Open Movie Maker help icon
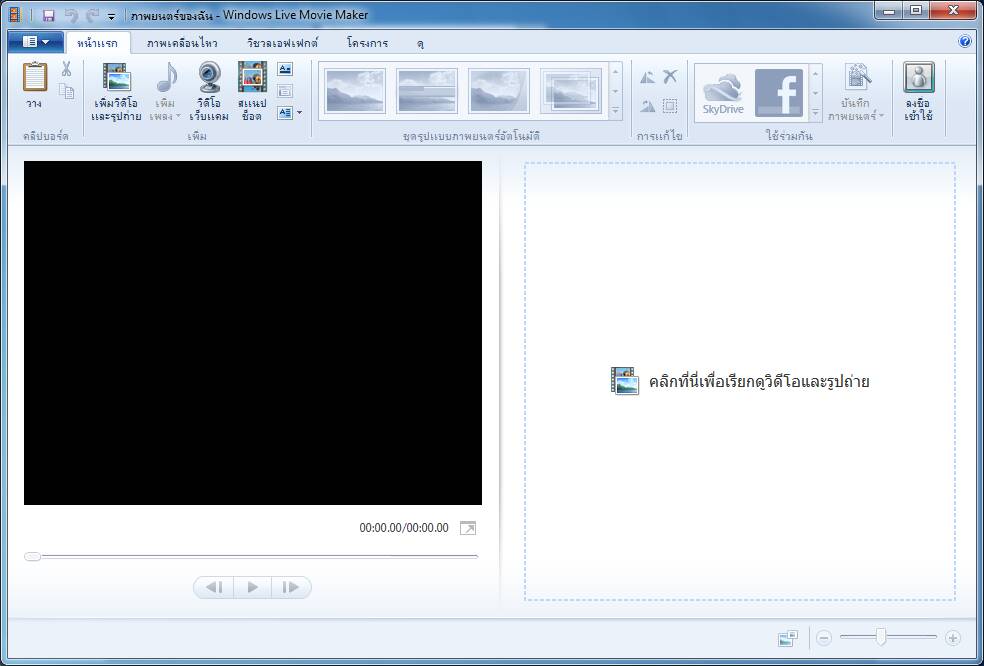This screenshot has height=666, width=984. coord(964,42)
